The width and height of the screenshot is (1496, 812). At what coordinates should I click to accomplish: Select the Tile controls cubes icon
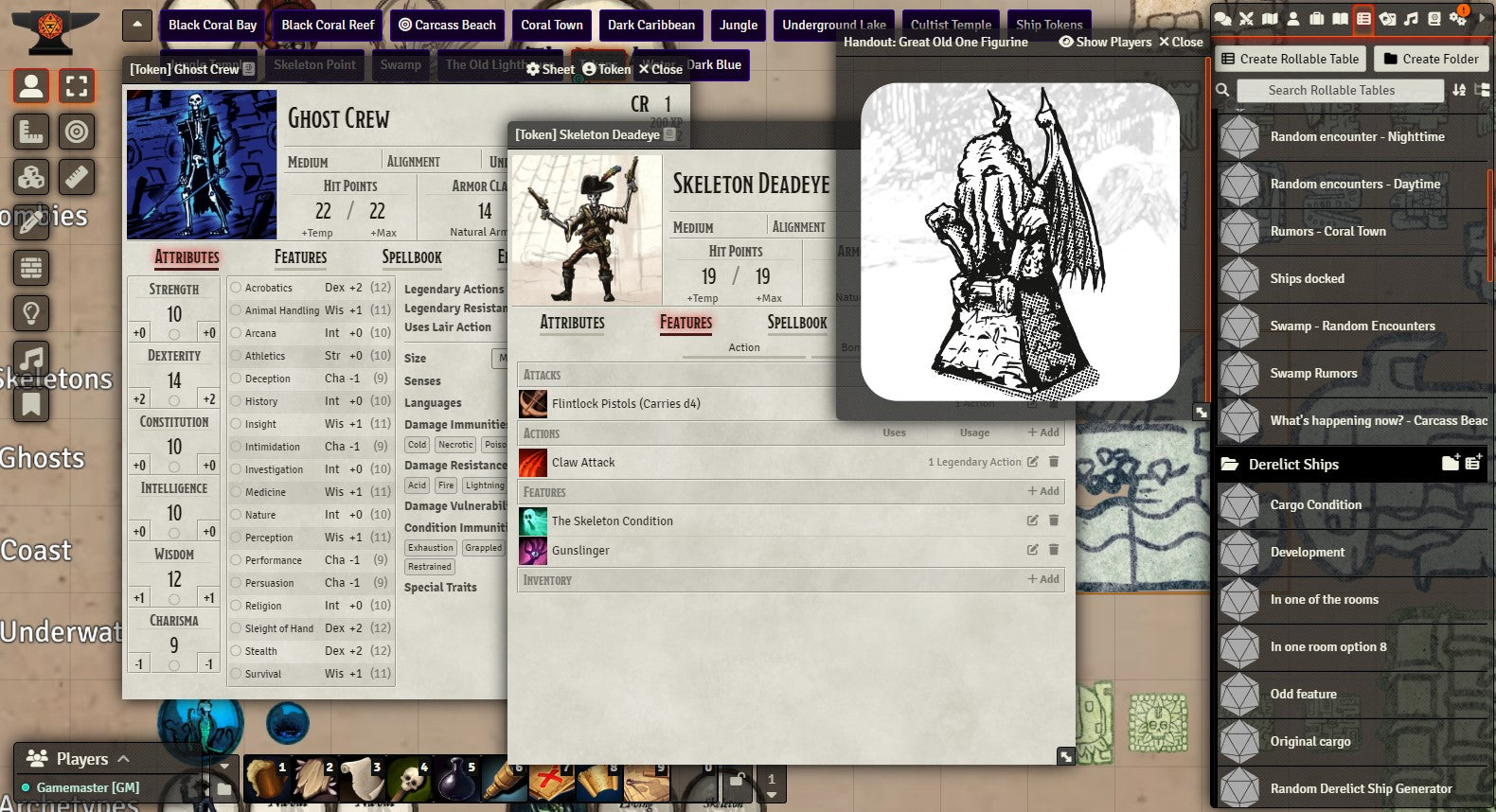31,176
